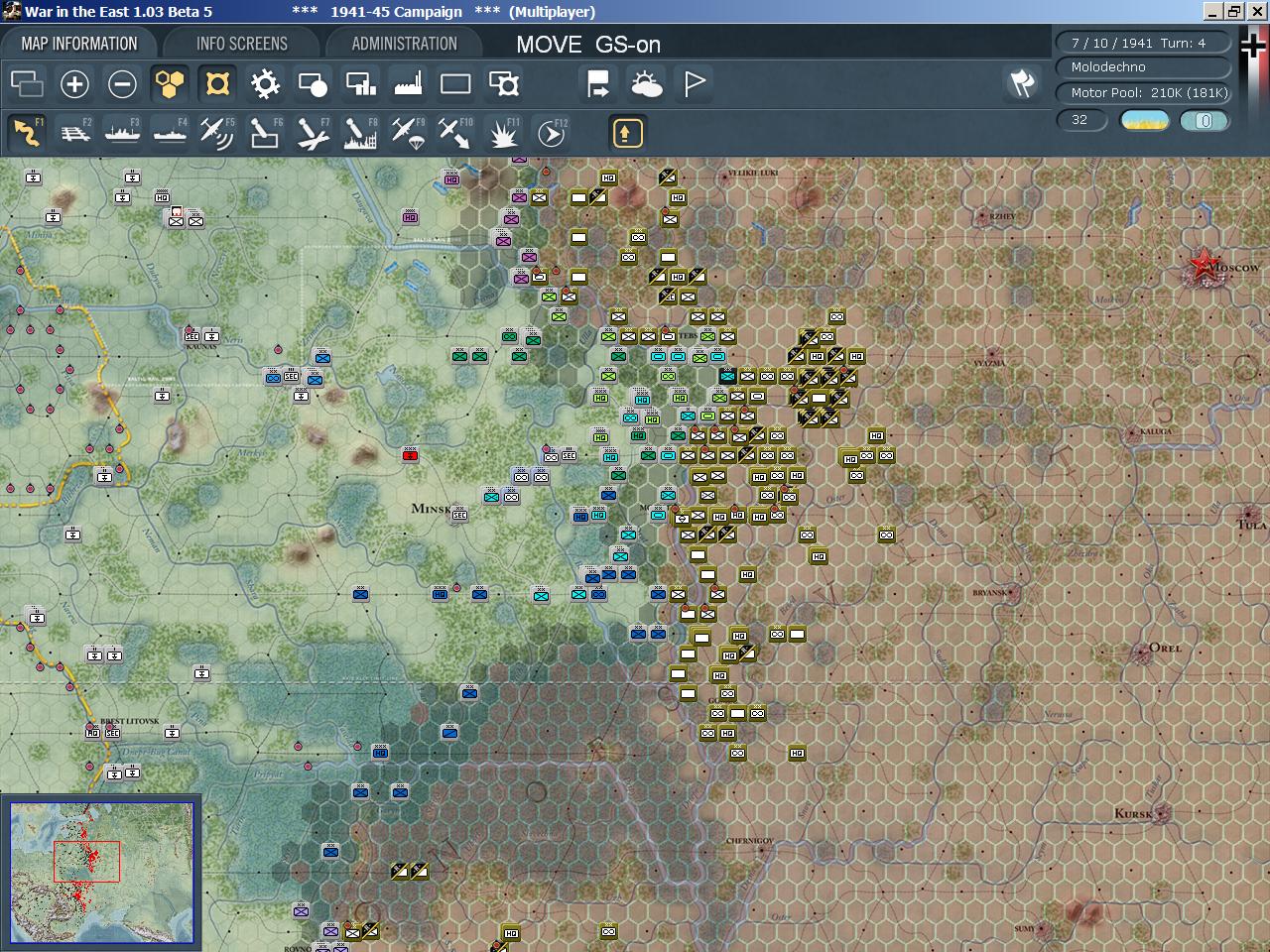Select the F4 ship mode icon
Image resolution: width=1270 pixels, height=952 pixels.
(x=170, y=132)
